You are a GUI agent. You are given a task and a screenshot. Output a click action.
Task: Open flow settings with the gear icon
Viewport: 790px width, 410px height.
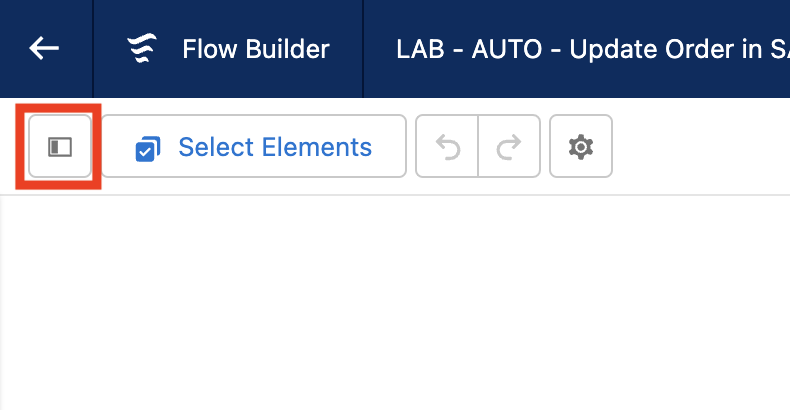click(580, 147)
